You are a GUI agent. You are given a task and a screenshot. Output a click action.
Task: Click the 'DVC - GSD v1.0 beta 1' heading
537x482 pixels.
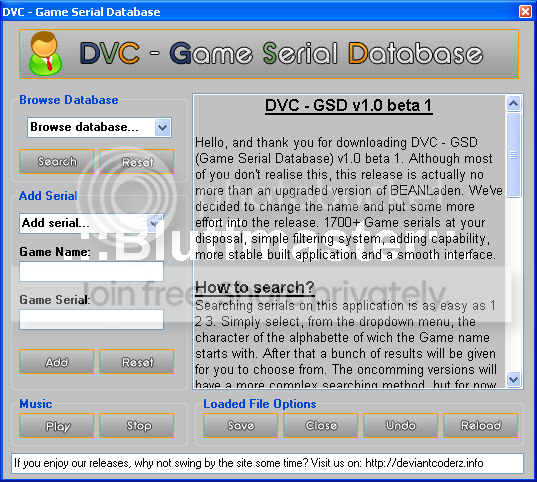[x=349, y=106]
